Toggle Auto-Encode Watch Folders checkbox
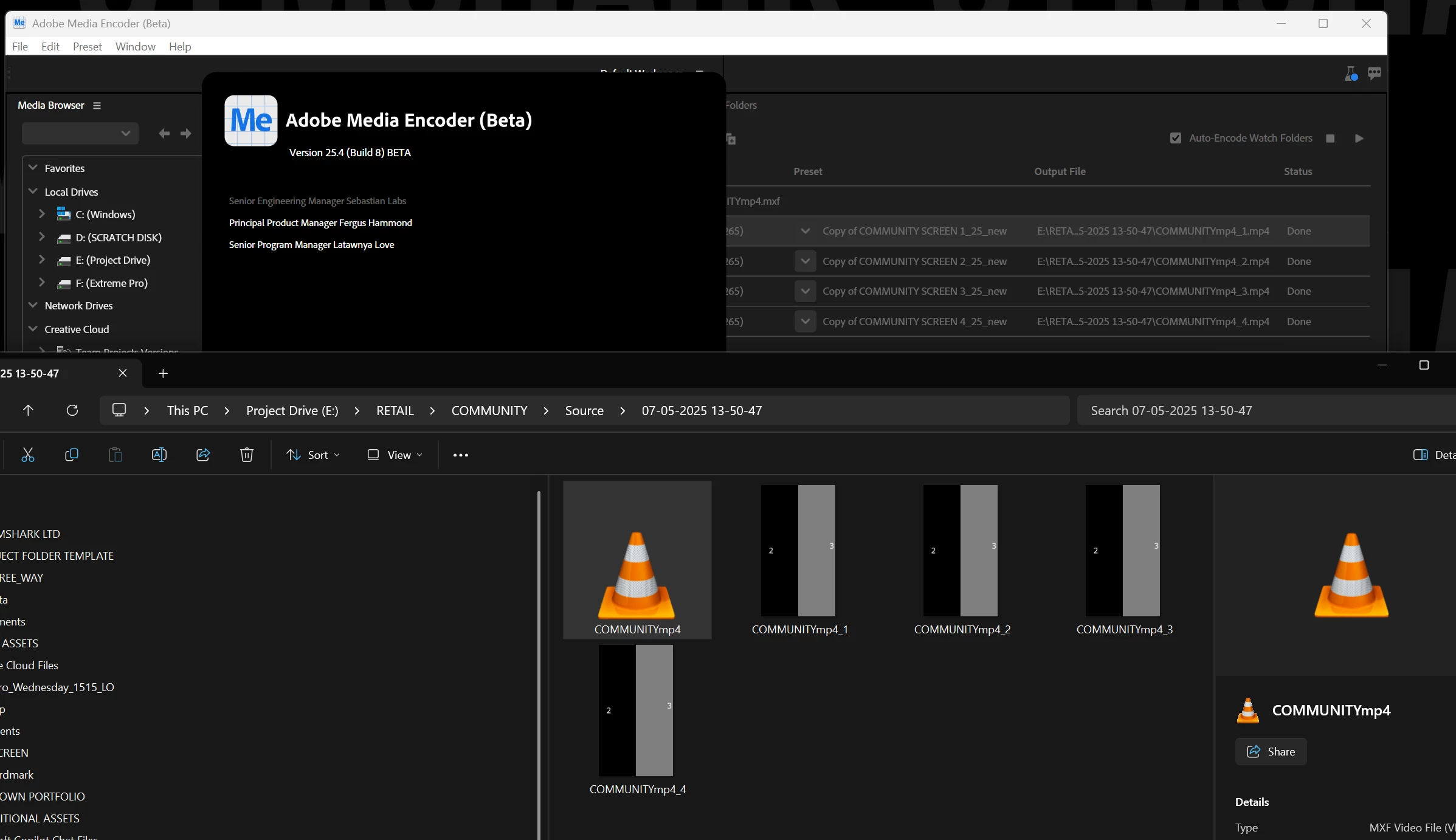 coord(1176,138)
